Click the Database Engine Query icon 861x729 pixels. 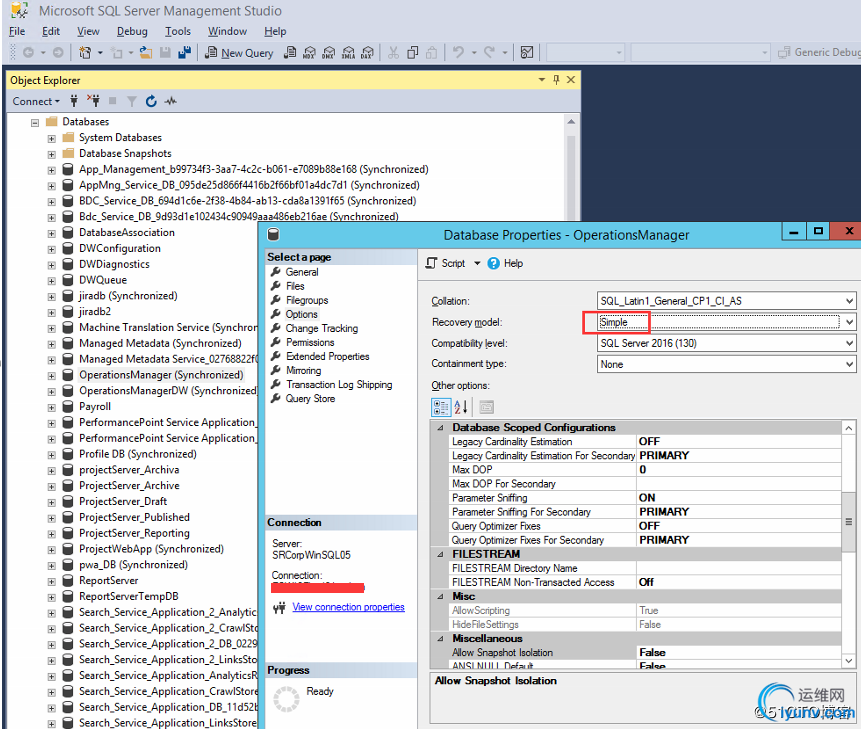290,53
